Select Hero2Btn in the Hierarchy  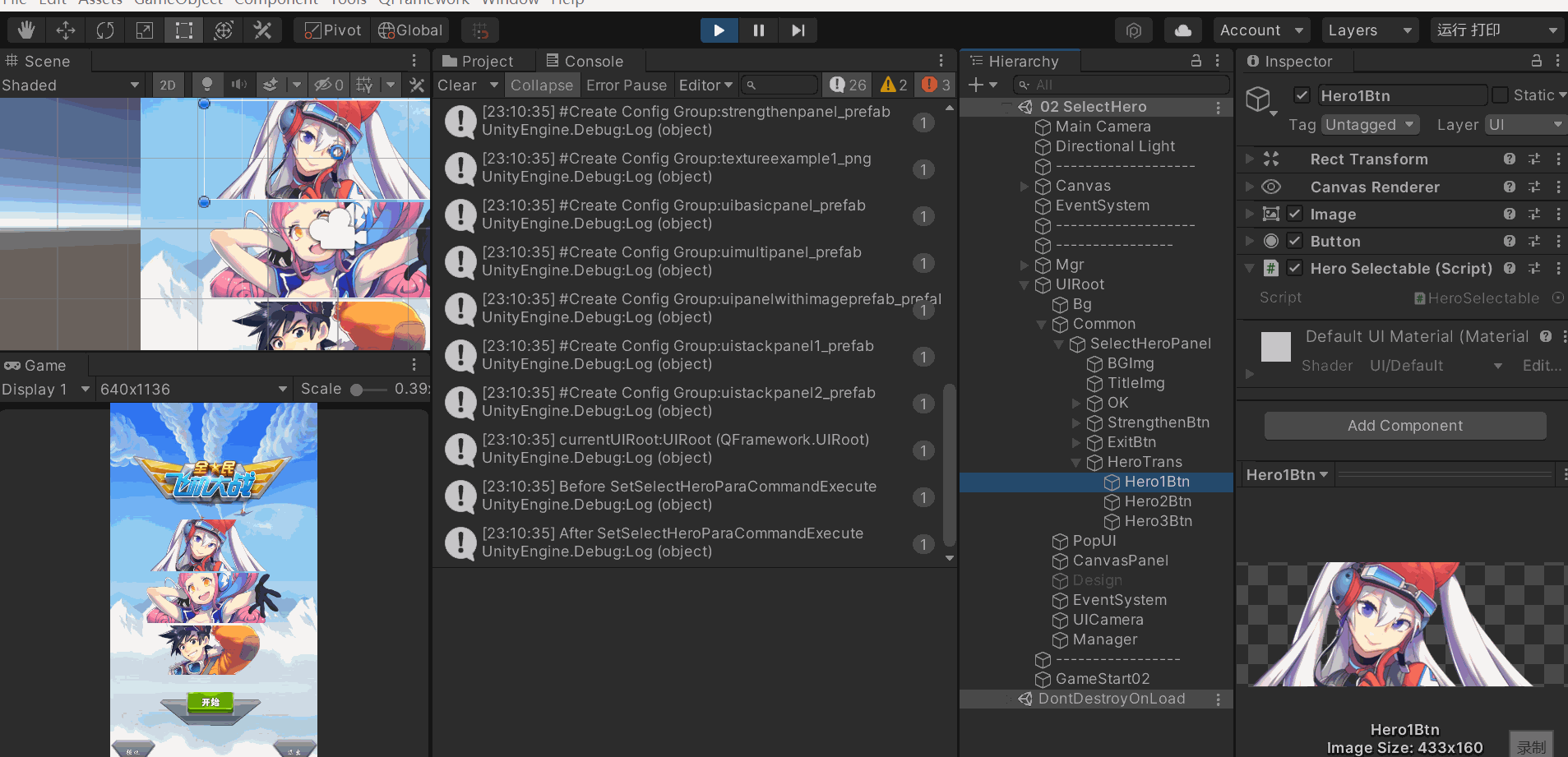pyautogui.click(x=1158, y=501)
